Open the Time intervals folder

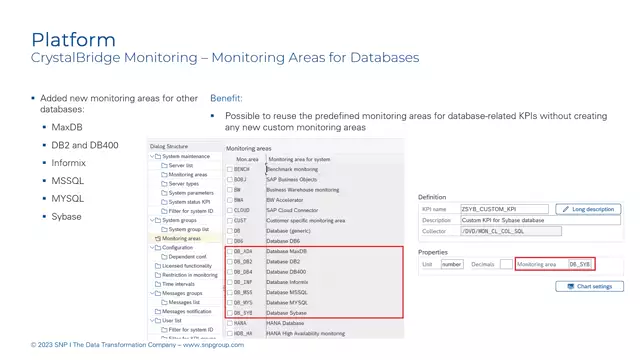175,284
